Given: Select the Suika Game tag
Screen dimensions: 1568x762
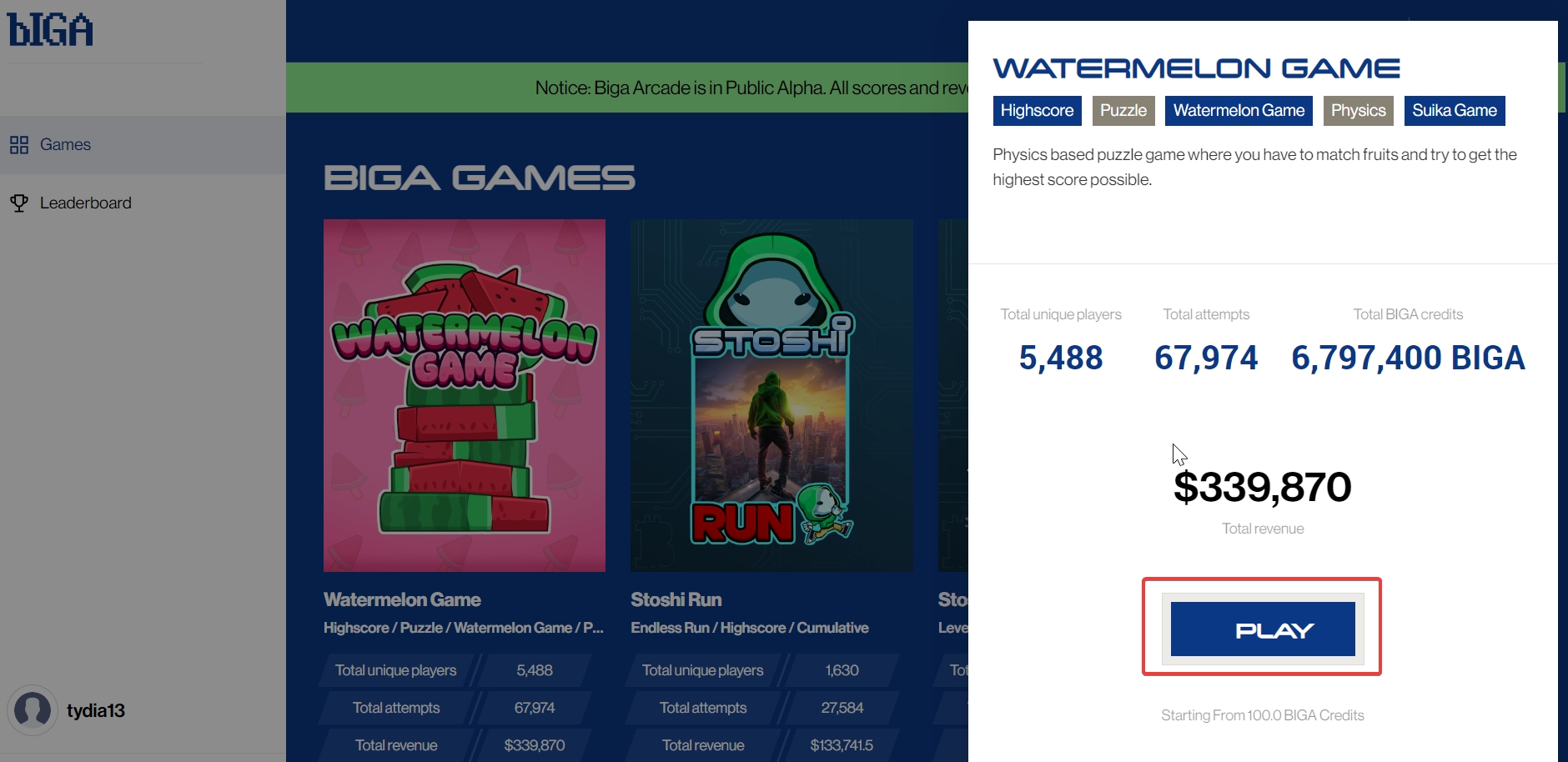Looking at the screenshot, I should [x=1455, y=111].
